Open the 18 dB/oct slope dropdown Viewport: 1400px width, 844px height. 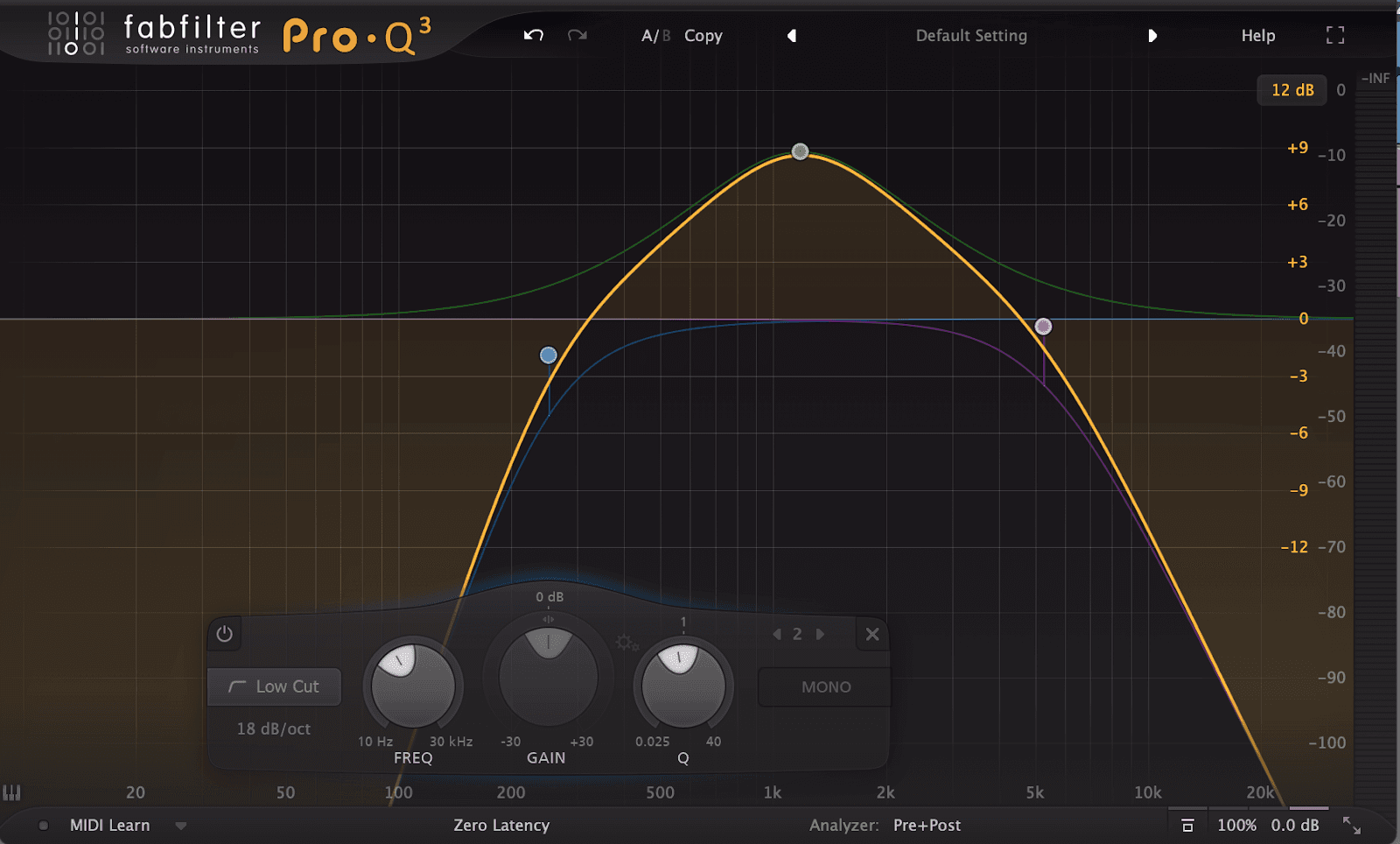(274, 728)
